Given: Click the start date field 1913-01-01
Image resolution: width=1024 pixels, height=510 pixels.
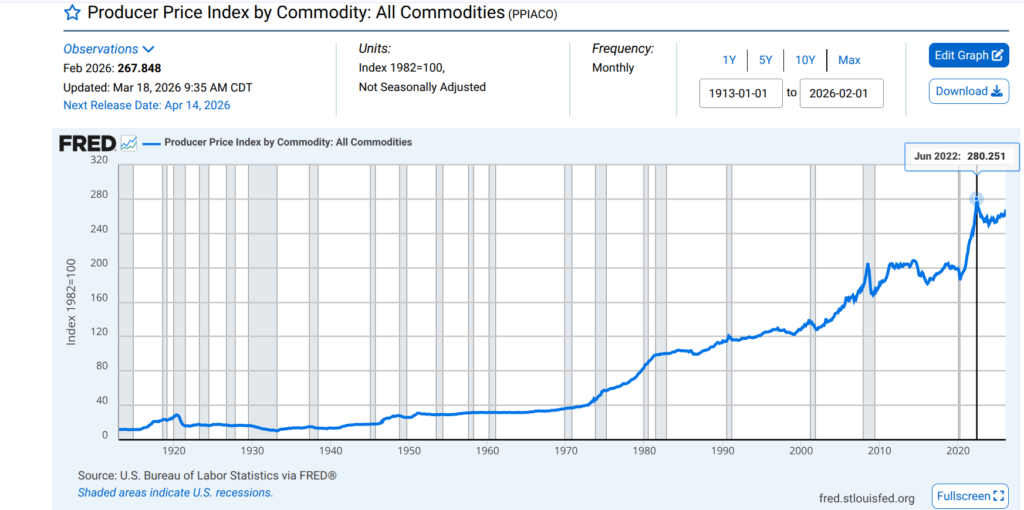Looking at the screenshot, I should coord(741,93).
